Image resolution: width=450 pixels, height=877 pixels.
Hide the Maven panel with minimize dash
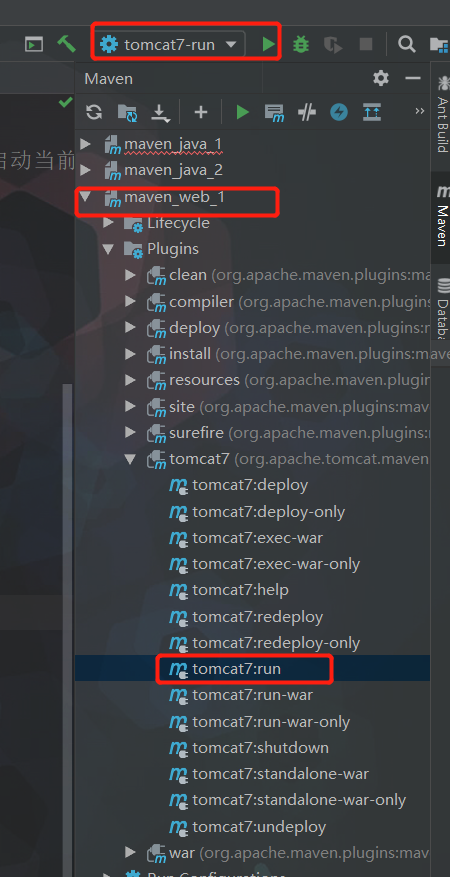413,78
